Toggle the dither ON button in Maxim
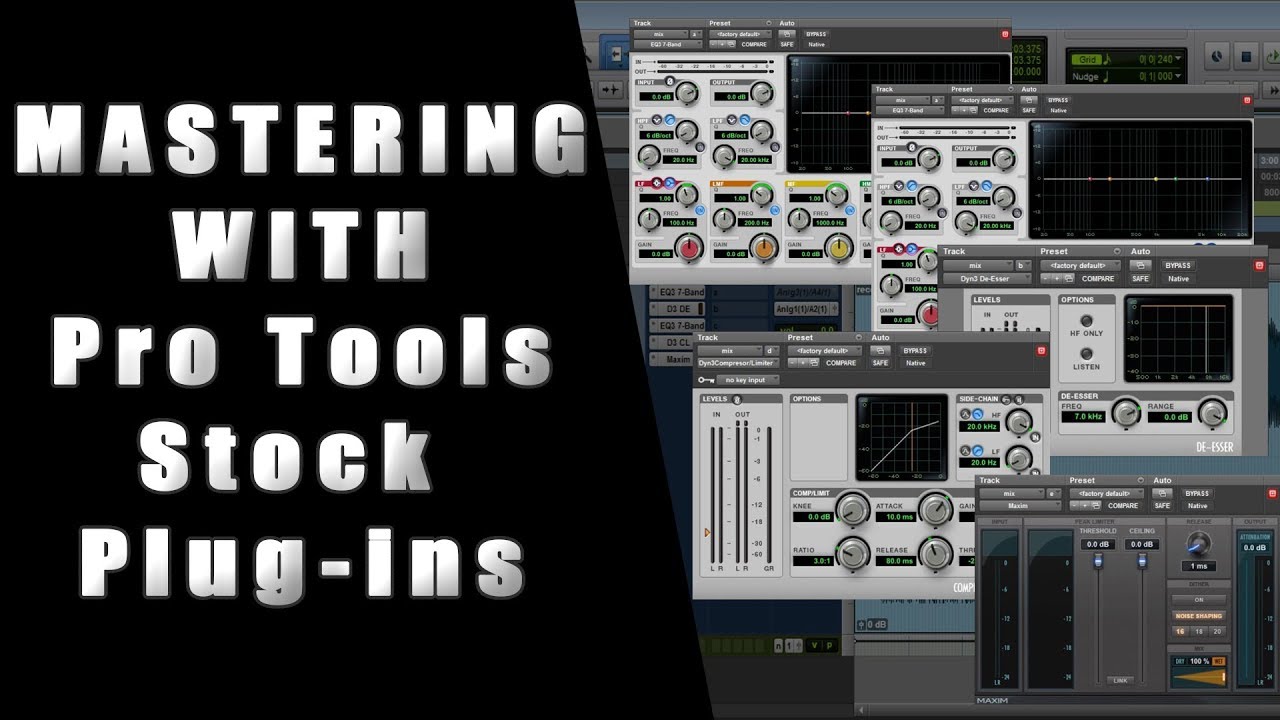Image resolution: width=1280 pixels, height=720 pixels. [1199, 600]
